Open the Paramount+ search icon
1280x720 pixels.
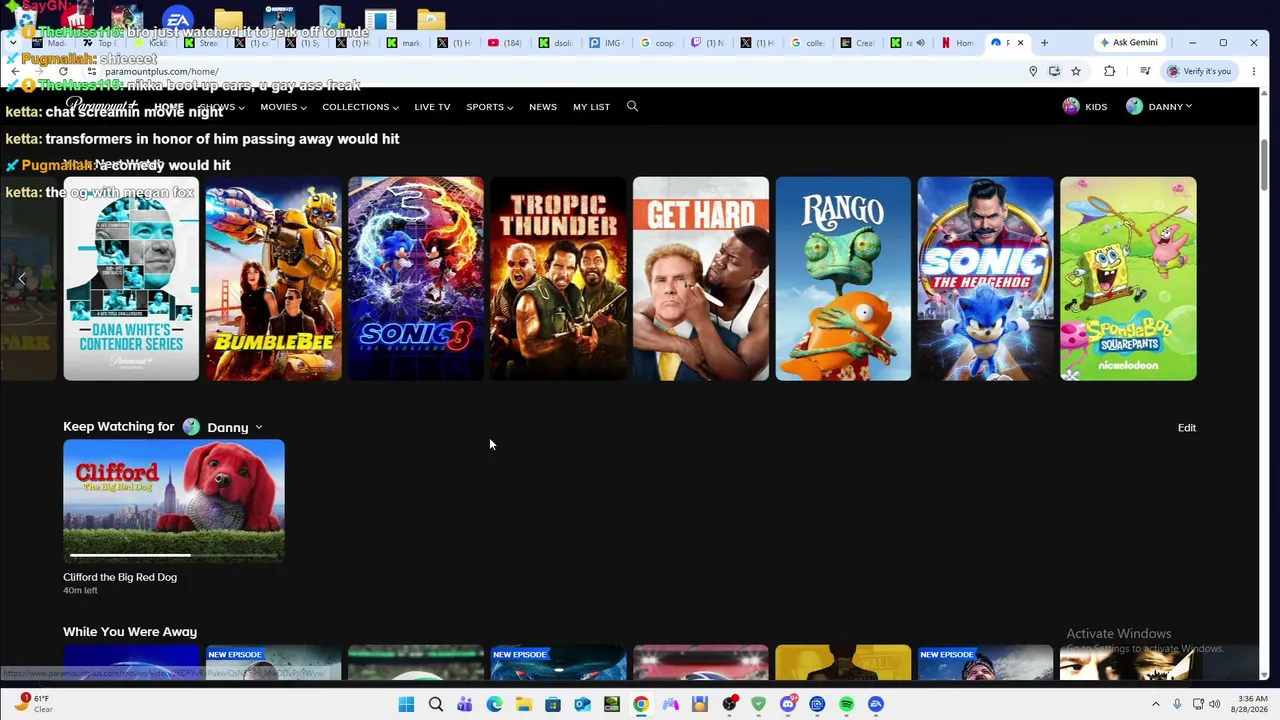632,106
